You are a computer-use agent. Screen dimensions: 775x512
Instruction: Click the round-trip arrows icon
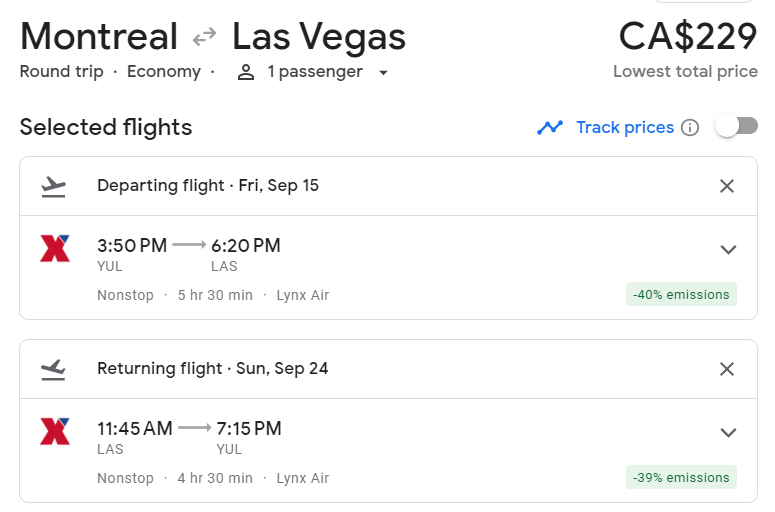(204, 37)
